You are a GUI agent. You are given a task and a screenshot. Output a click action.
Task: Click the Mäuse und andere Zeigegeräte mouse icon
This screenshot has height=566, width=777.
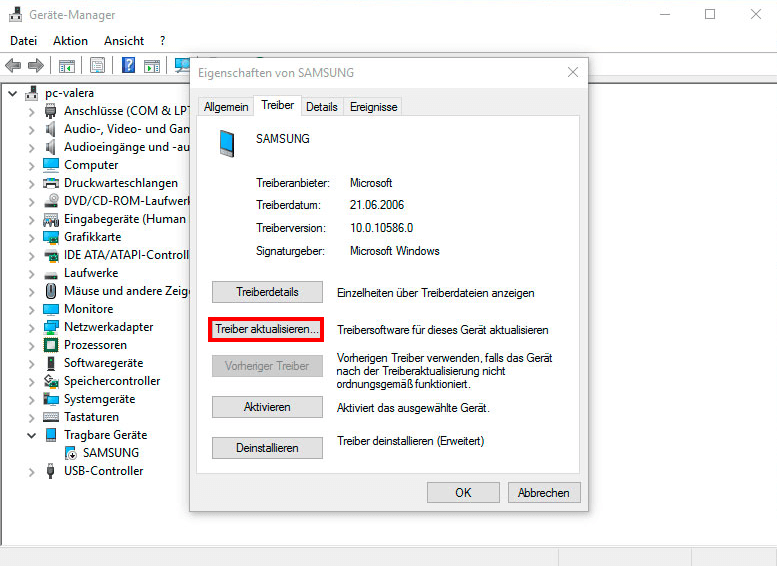[x=51, y=291]
